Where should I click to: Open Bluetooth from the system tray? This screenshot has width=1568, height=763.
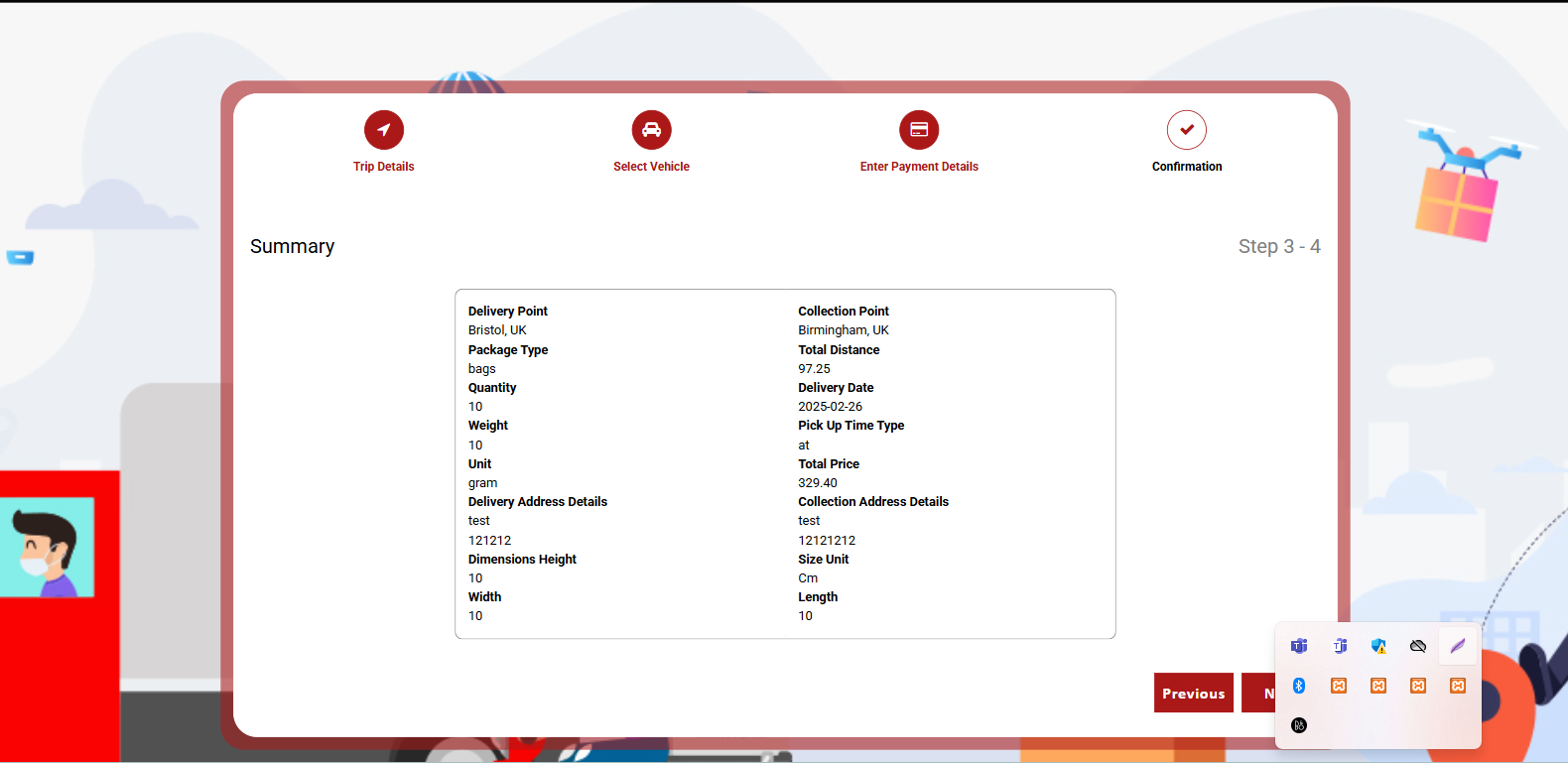(x=1299, y=686)
